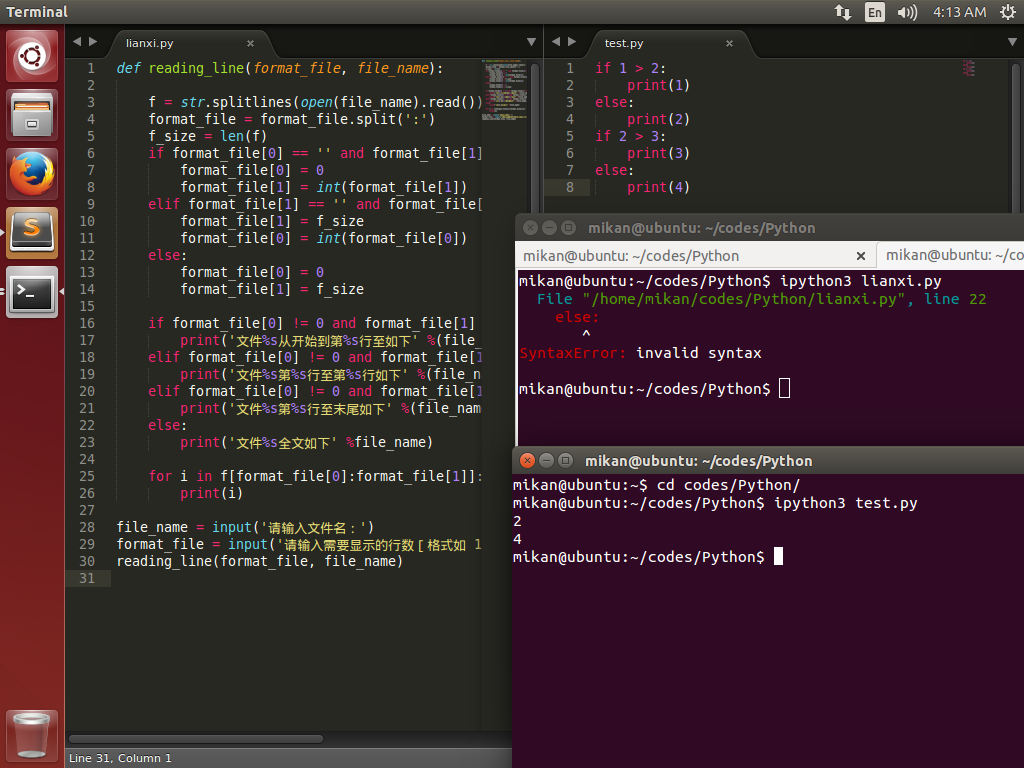The image size is (1024, 768).
Task: Open the En keyboard input indicator
Action: click(x=875, y=12)
